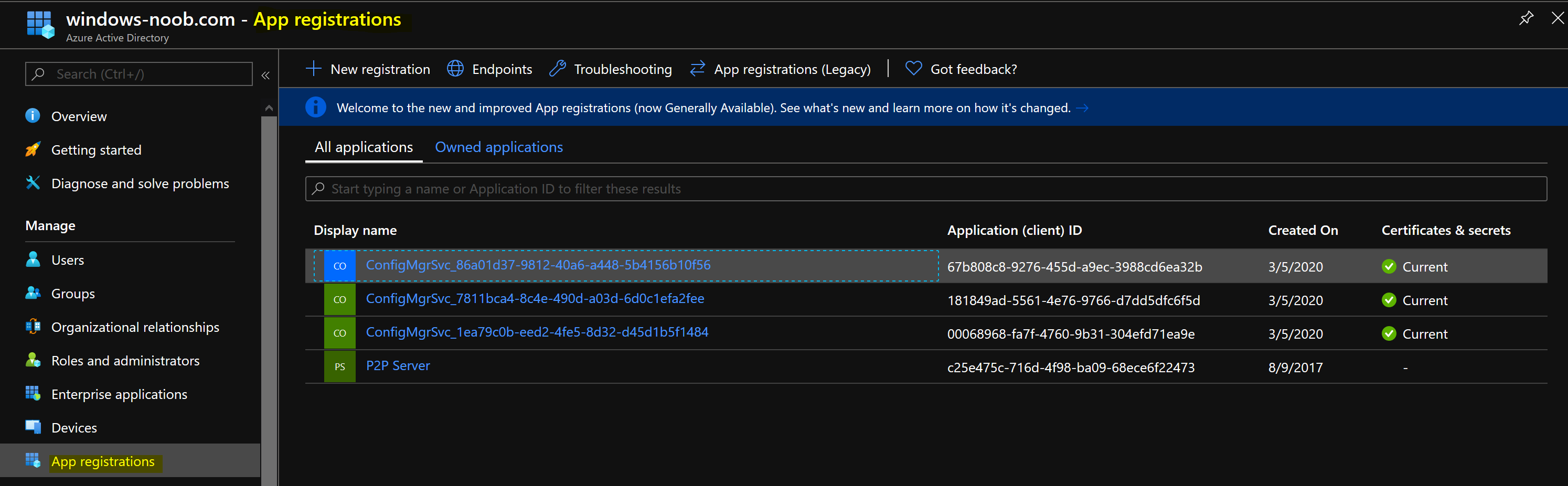
Task: Click the legacy swap-arrows icon
Action: 698,68
